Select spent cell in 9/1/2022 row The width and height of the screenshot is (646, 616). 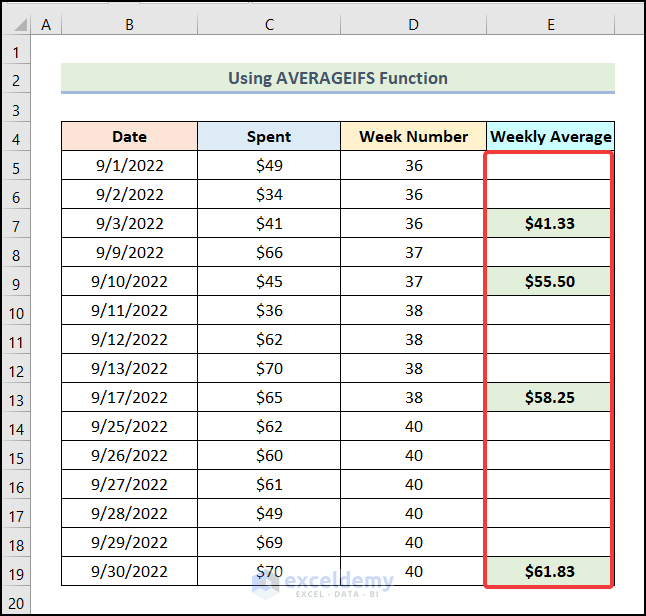point(269,165)
